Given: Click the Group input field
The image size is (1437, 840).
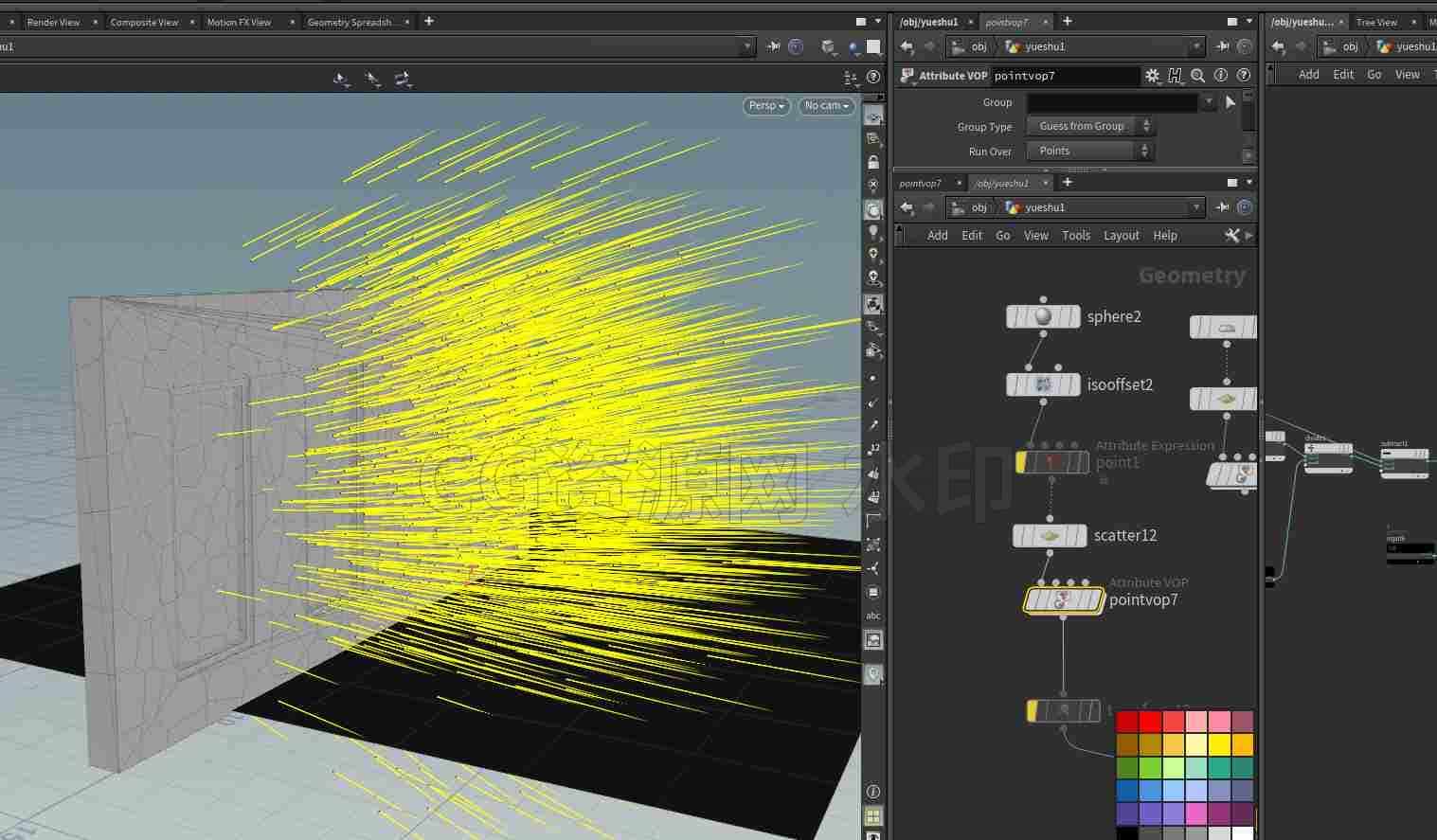Looking at the screenshot, I should tap(1113, 102).
